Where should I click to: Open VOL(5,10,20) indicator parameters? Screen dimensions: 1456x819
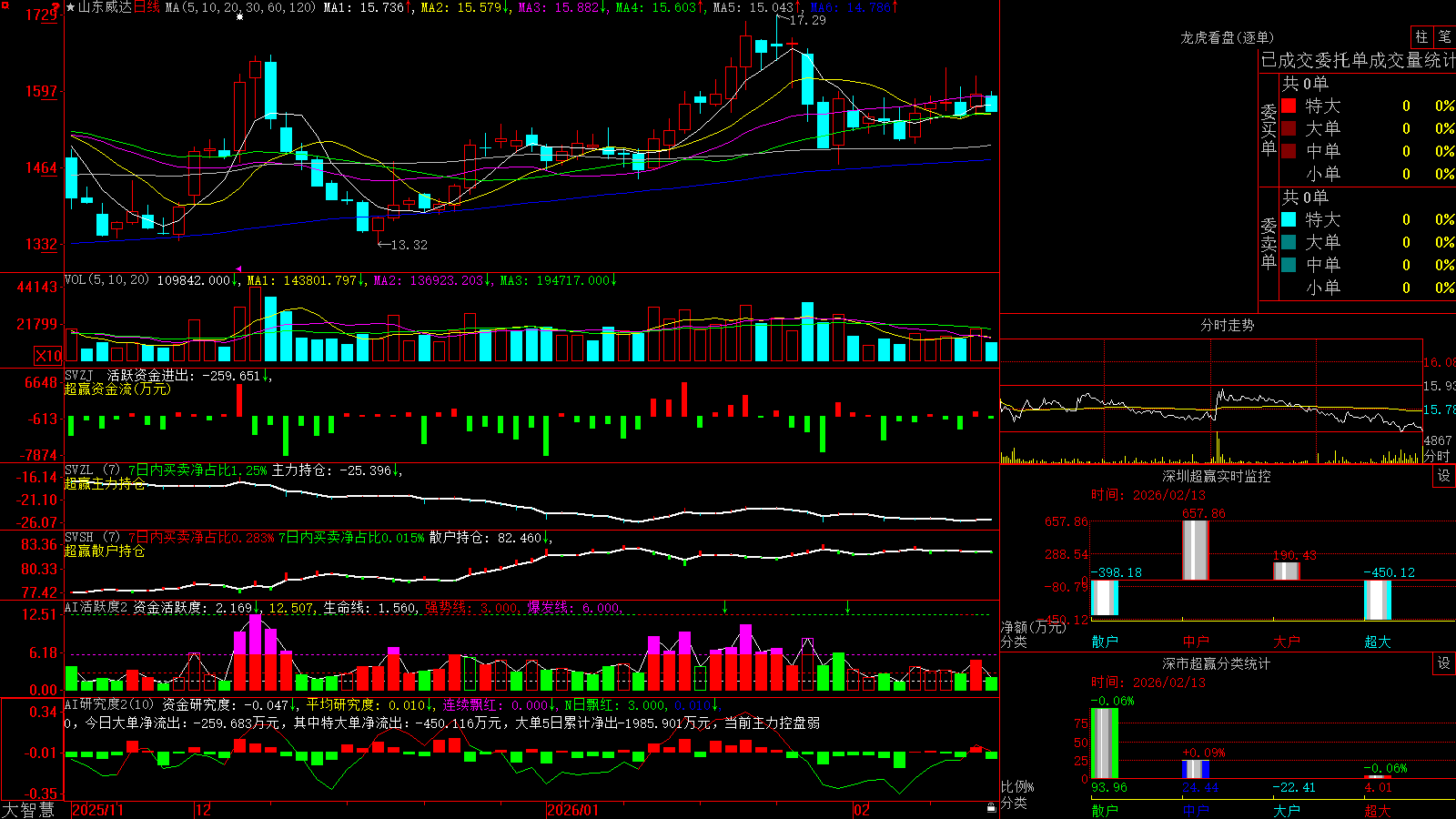point(107,280)
